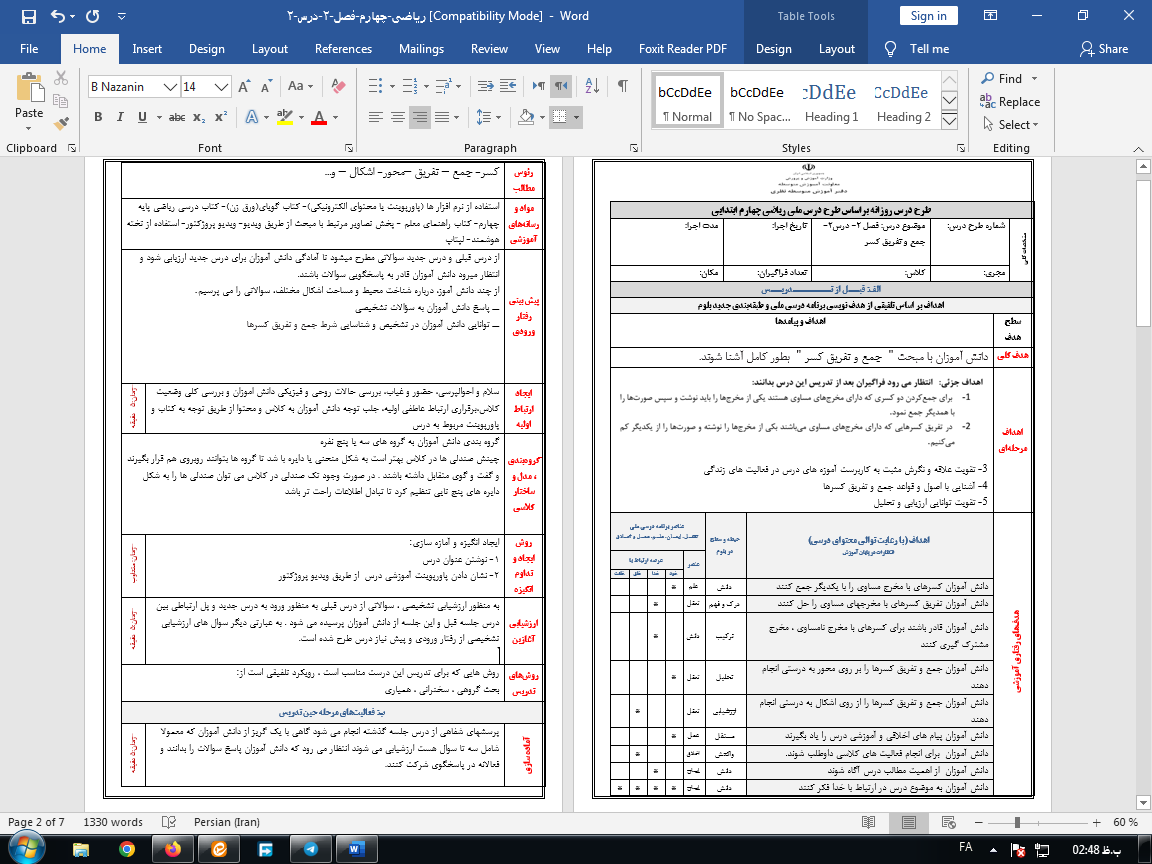Select the Format Painter brush
This screenshot has height=864, width=1152.
61,123
